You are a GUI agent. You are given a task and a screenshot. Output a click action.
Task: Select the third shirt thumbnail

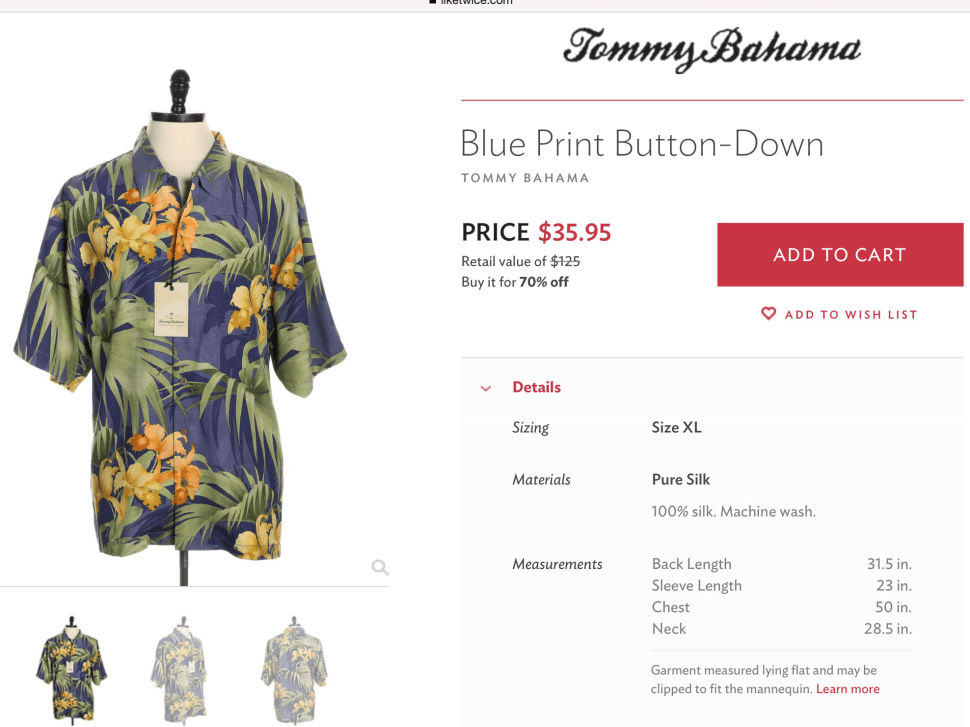[x=294, y=667]
